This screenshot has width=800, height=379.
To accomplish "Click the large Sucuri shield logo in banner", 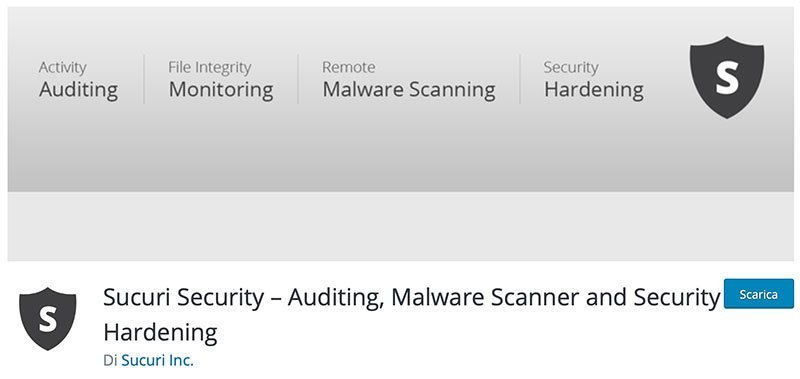I will pyautogui.click(x=727, y=77).
